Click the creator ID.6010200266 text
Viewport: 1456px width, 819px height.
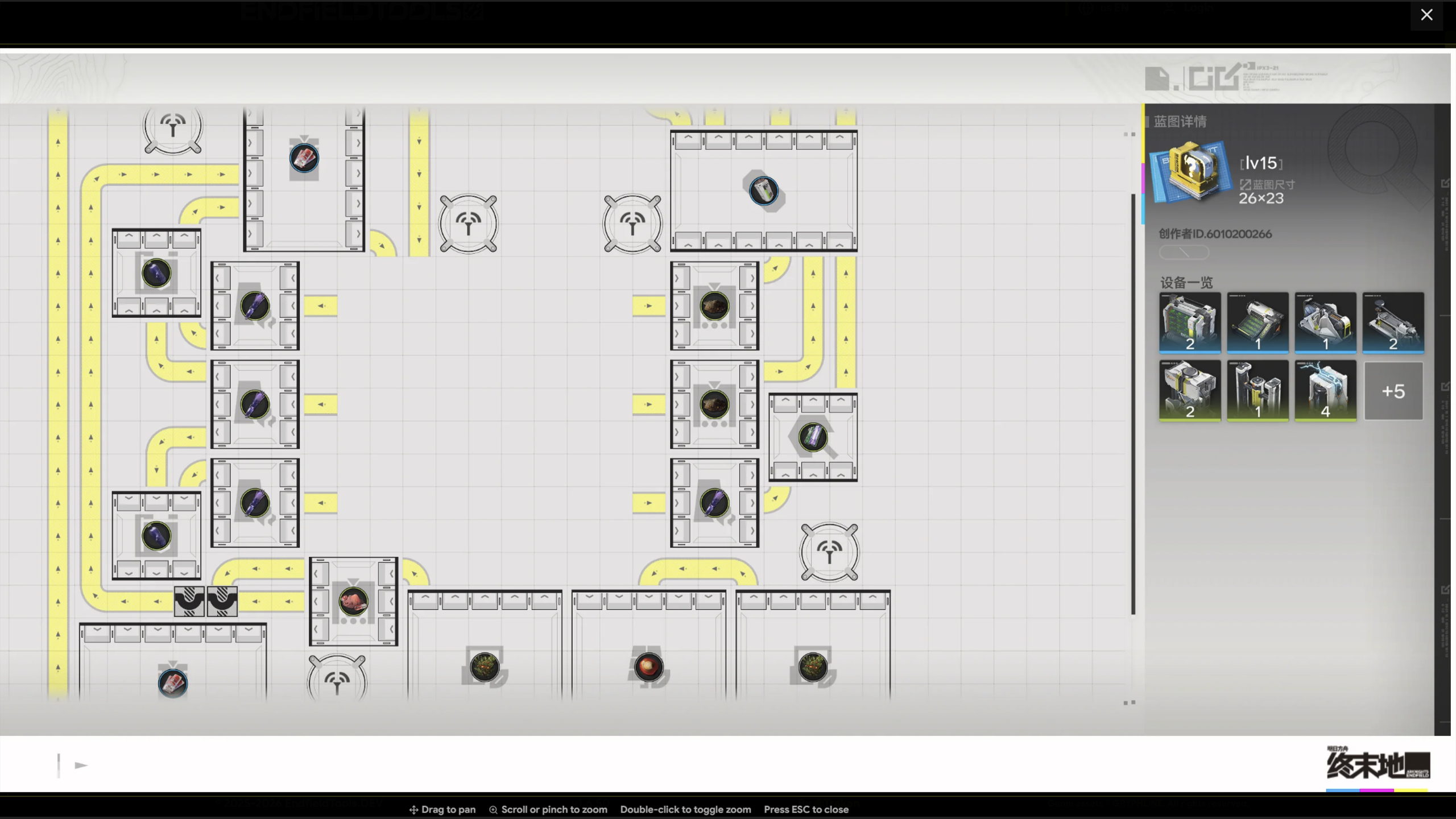[1217, 234]
